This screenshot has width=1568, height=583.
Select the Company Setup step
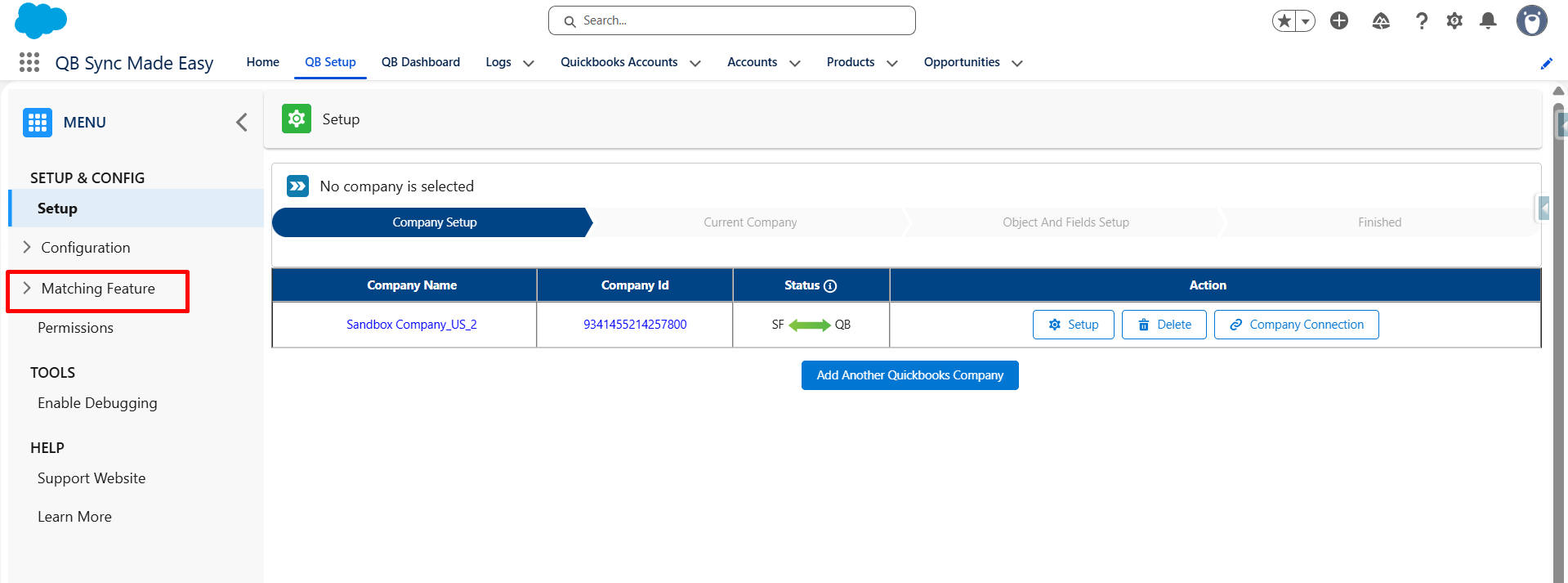pyautogui.click(x=433, y=222)
